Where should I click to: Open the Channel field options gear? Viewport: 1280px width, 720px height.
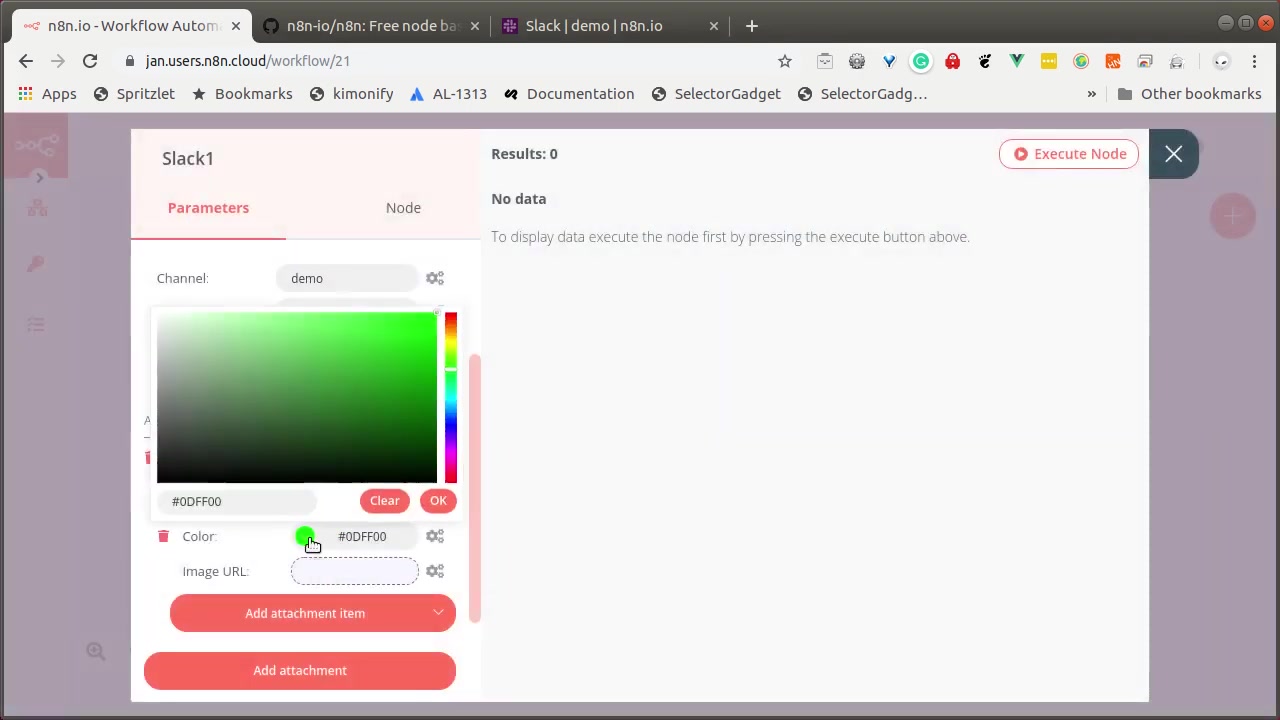(434, 278)
